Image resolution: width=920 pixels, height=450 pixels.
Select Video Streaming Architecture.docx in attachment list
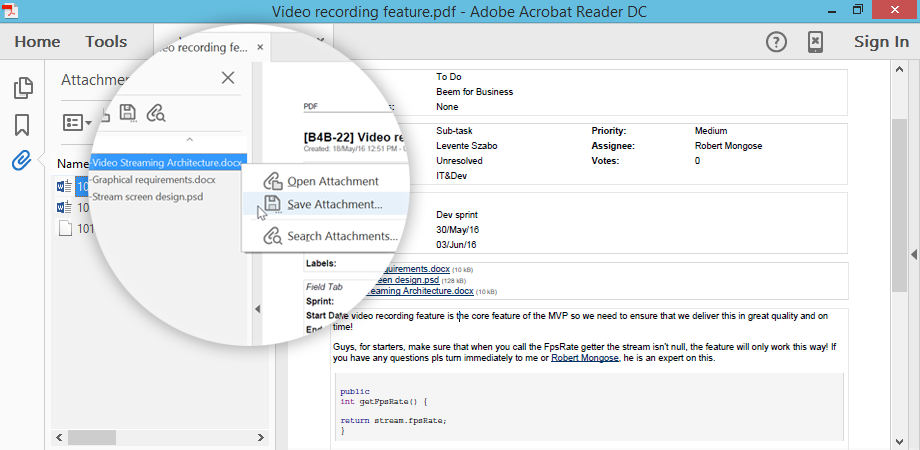[168, 163]
